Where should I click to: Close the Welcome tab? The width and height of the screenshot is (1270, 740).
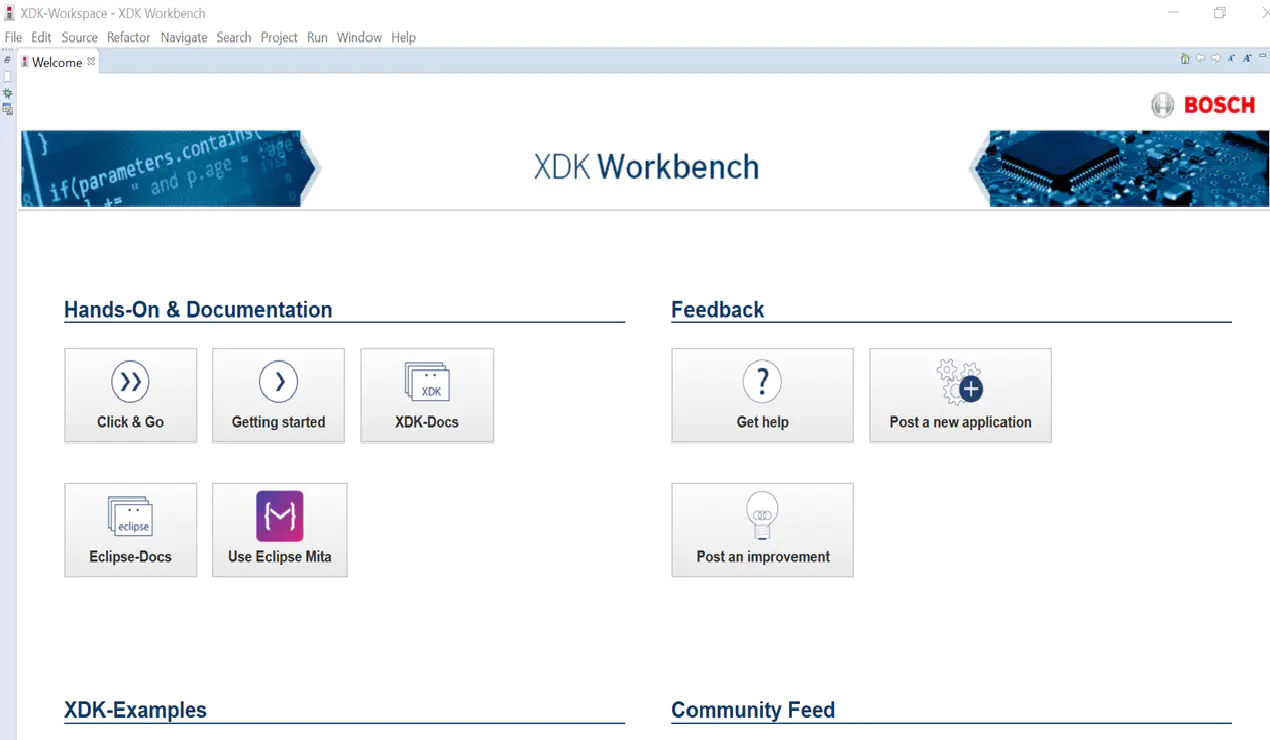(91, 61)
